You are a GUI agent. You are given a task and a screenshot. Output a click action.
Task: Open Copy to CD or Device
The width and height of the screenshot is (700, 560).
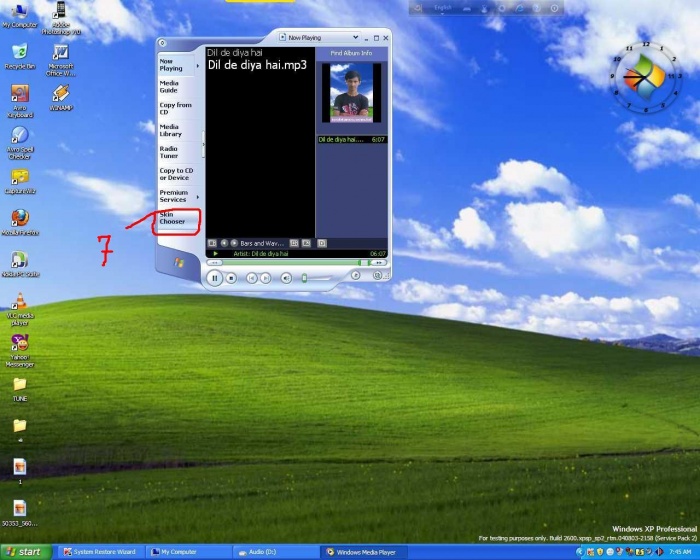point(176,174)
